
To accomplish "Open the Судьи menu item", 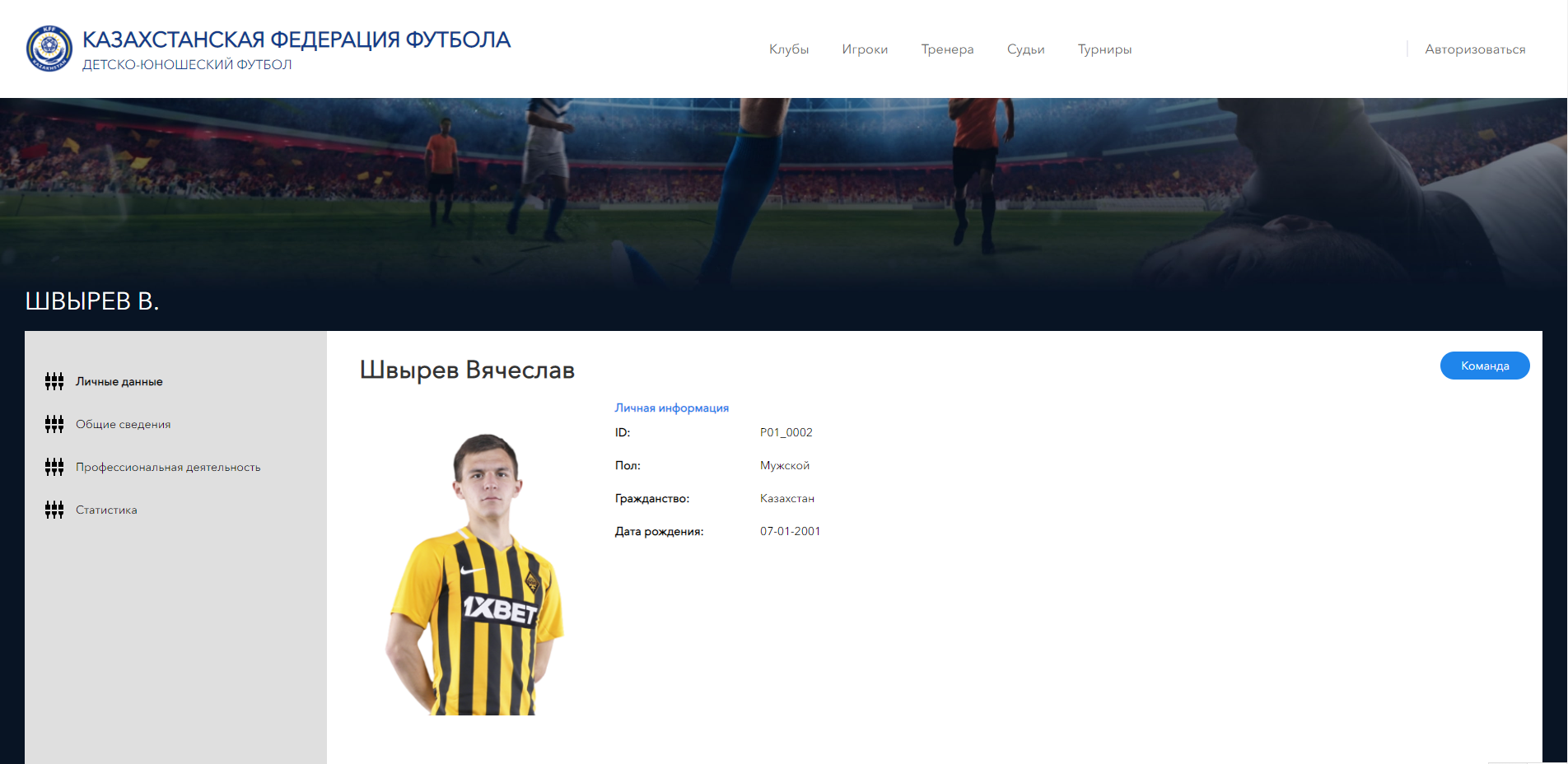I will (1025, 49).
